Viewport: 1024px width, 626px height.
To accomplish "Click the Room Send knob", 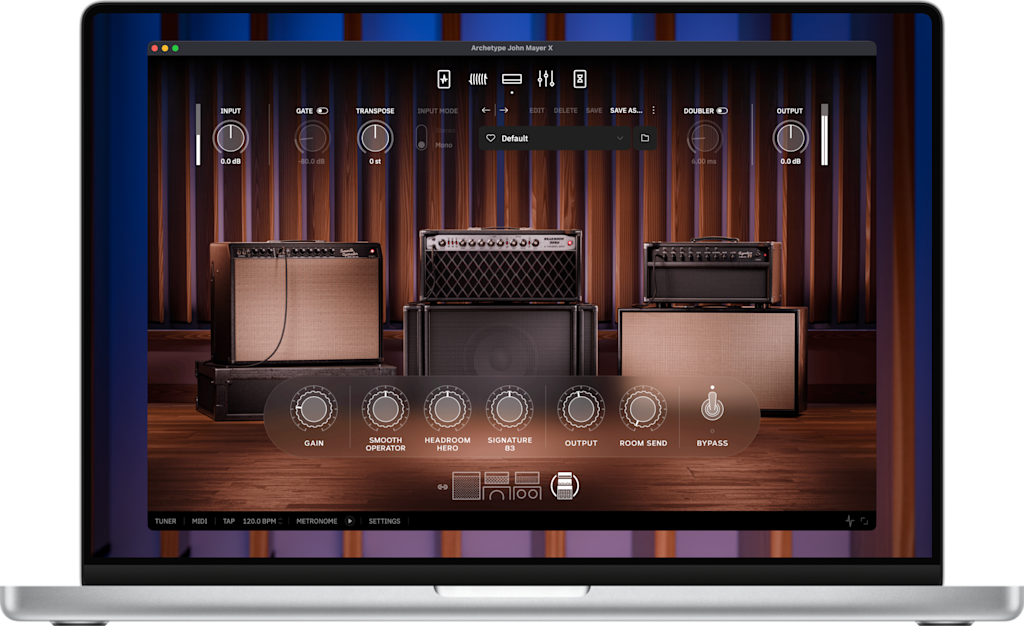I will point(643,409).
